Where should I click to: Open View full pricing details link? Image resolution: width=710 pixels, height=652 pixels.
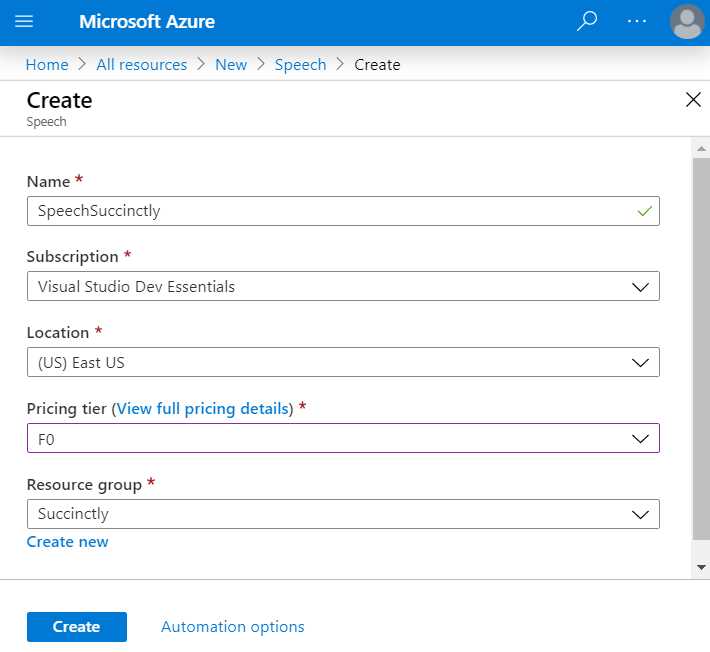coord(202,408)
